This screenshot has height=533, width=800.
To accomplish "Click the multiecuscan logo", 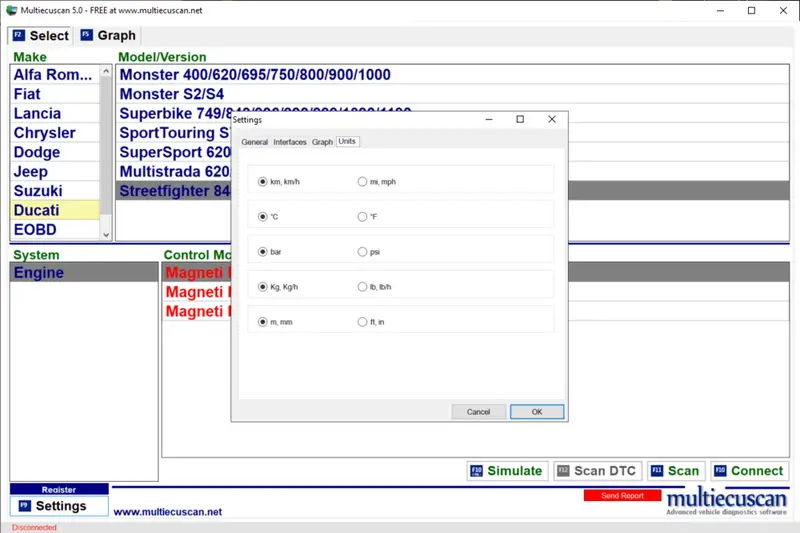I will (x=727, y=501).
